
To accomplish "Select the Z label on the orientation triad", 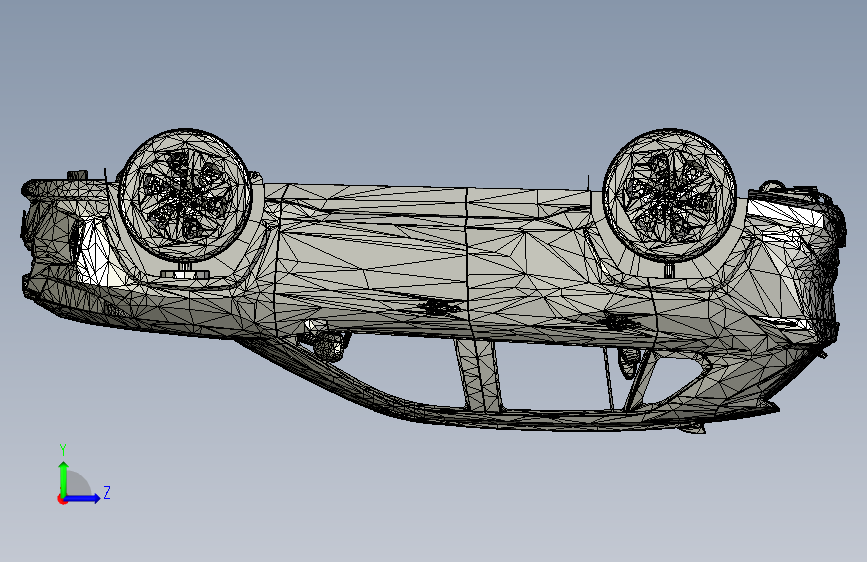I will pos(107,492).
